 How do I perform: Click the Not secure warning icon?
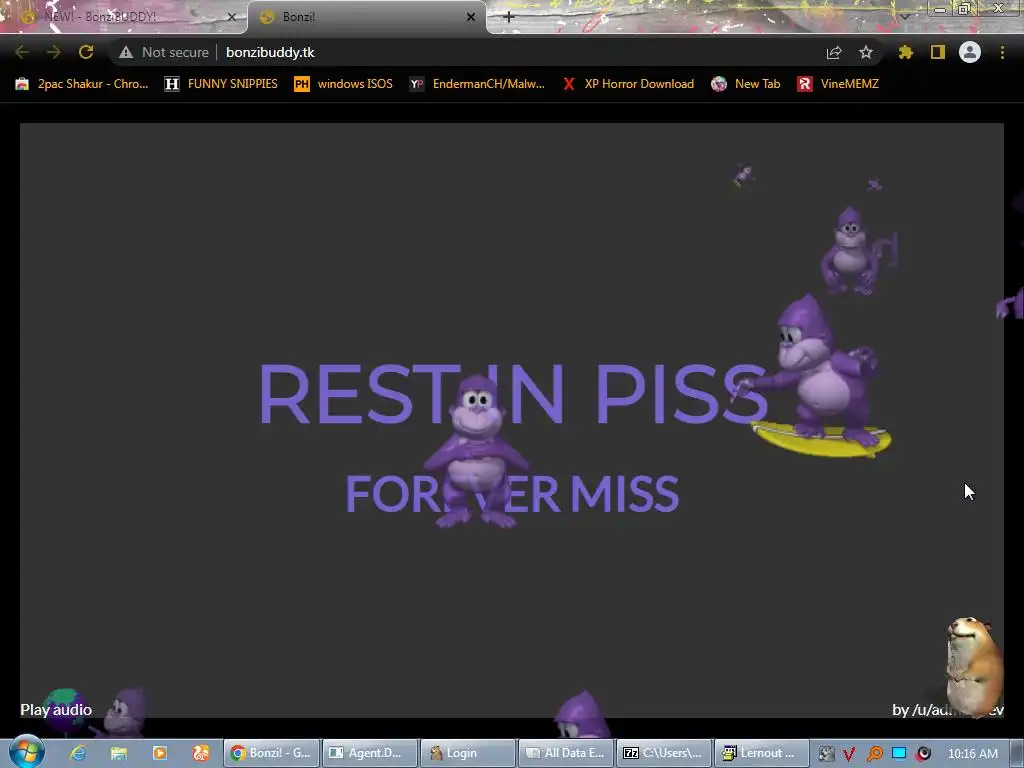(125, 52)
